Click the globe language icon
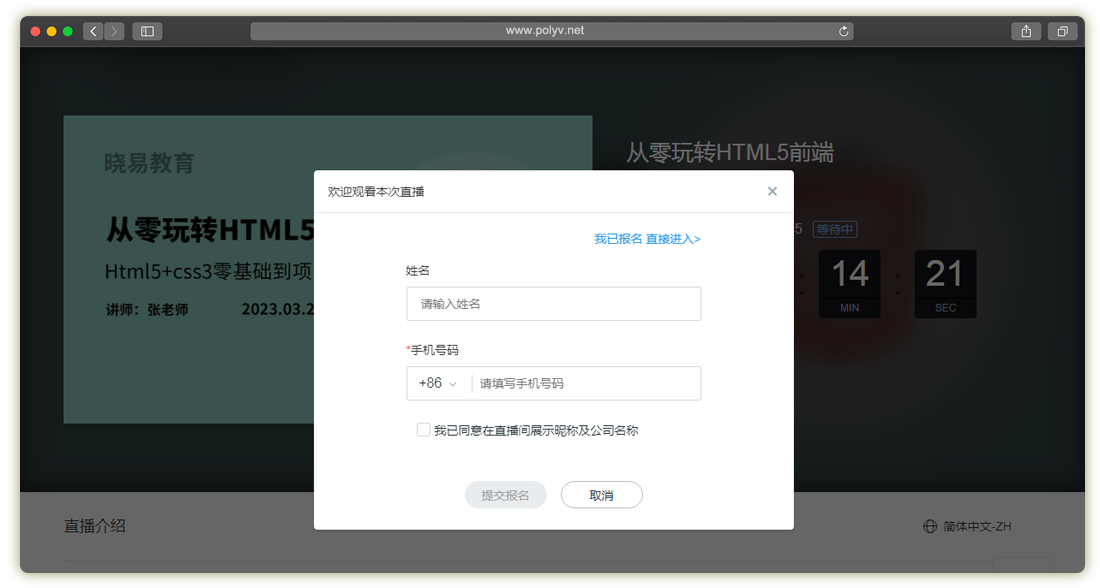 tap(930, 526)
